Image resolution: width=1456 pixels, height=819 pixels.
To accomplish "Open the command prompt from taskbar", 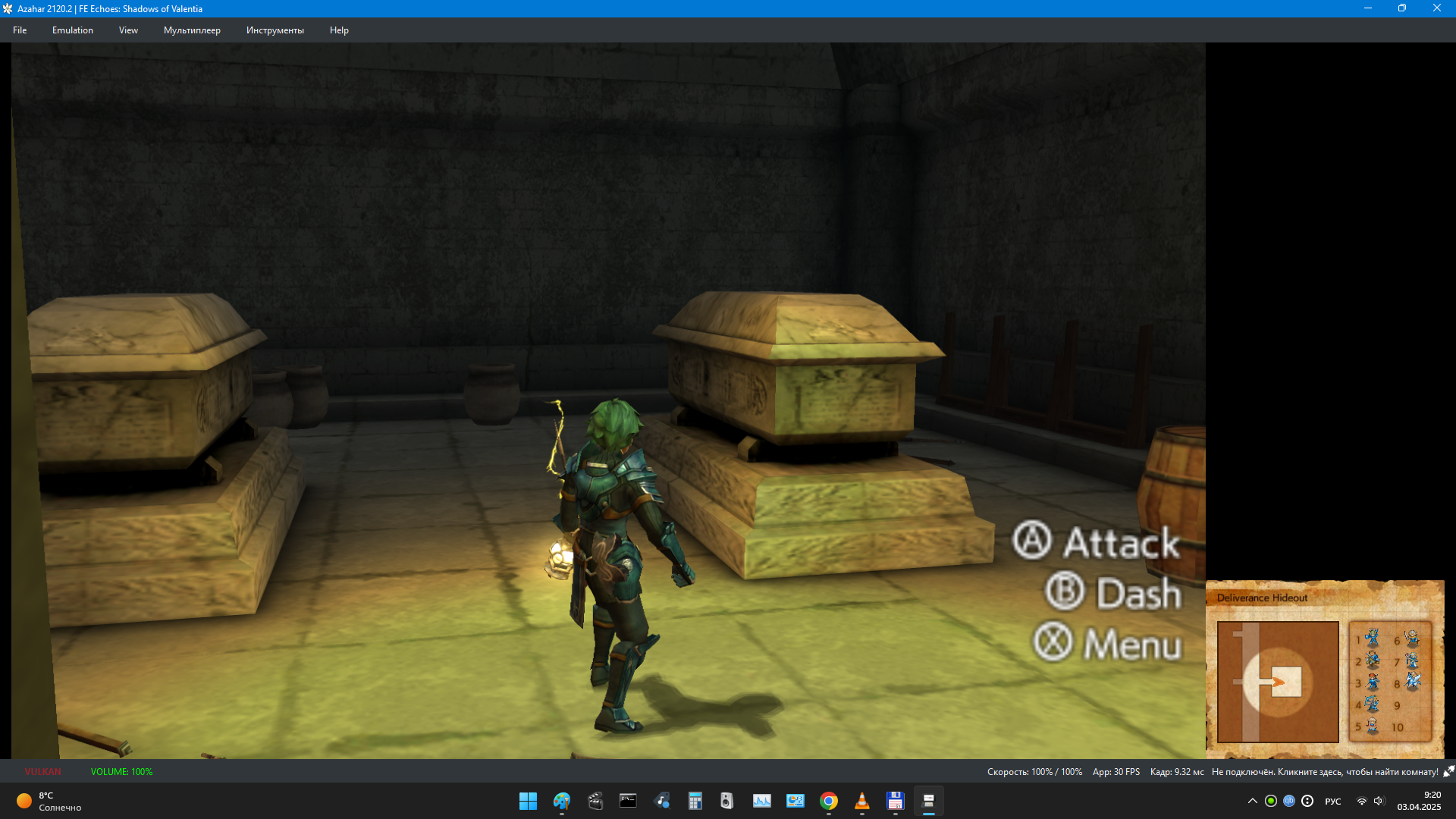I will (628, 801).
